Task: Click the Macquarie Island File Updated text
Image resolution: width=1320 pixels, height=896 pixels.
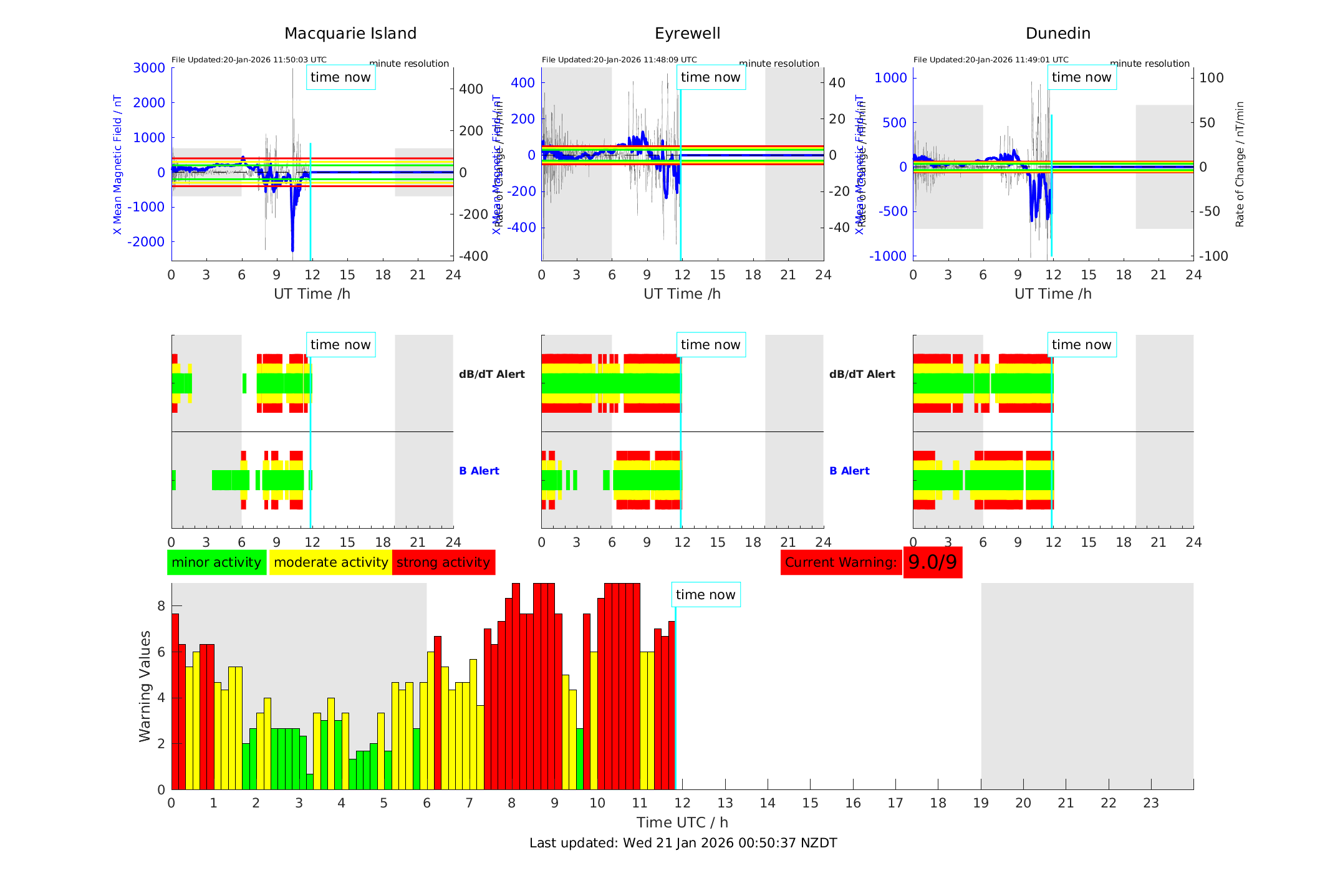Action: pyautogui.click(x=249, y=60)
